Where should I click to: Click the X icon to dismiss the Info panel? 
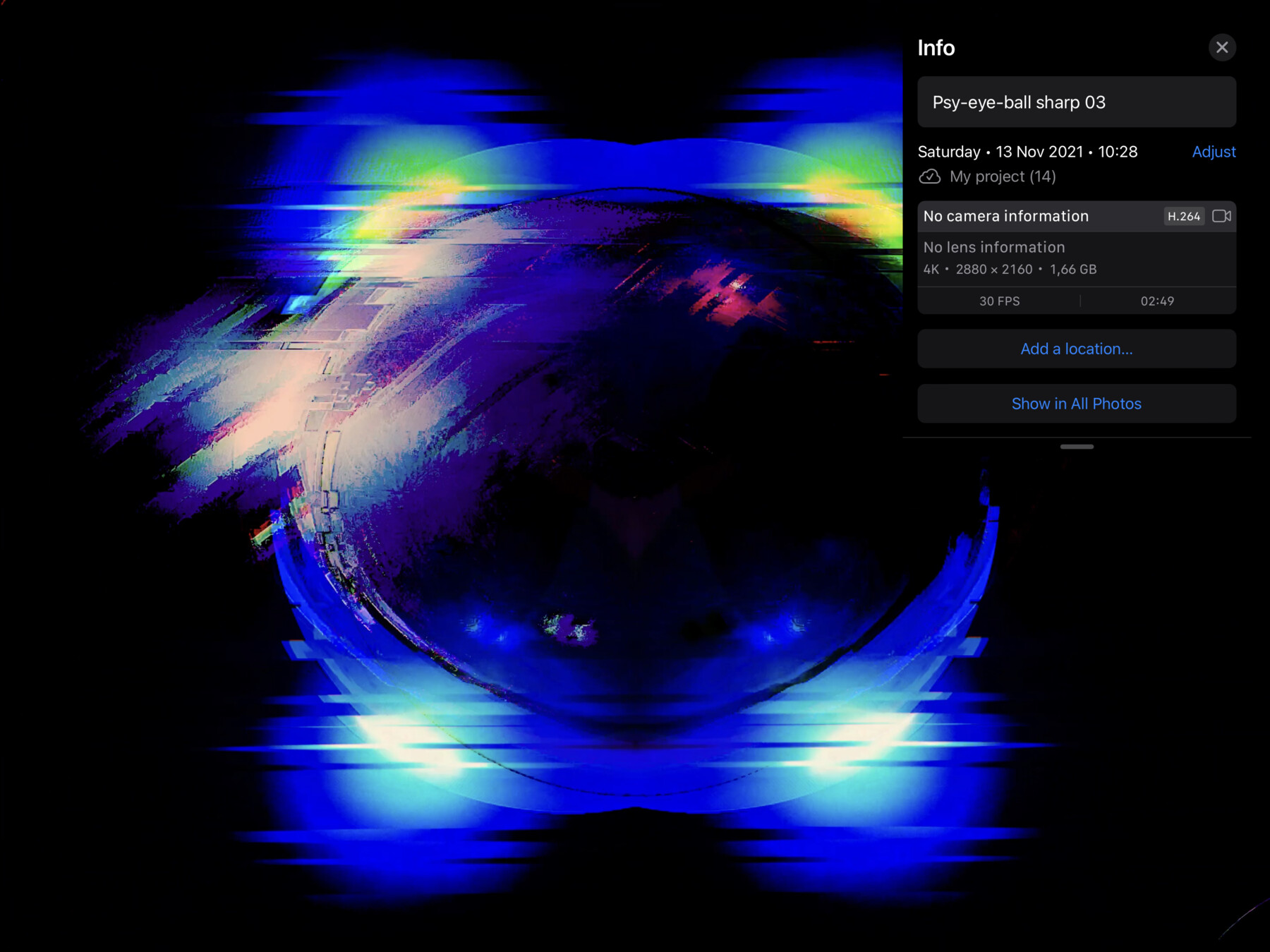[x=1223, y=47]
